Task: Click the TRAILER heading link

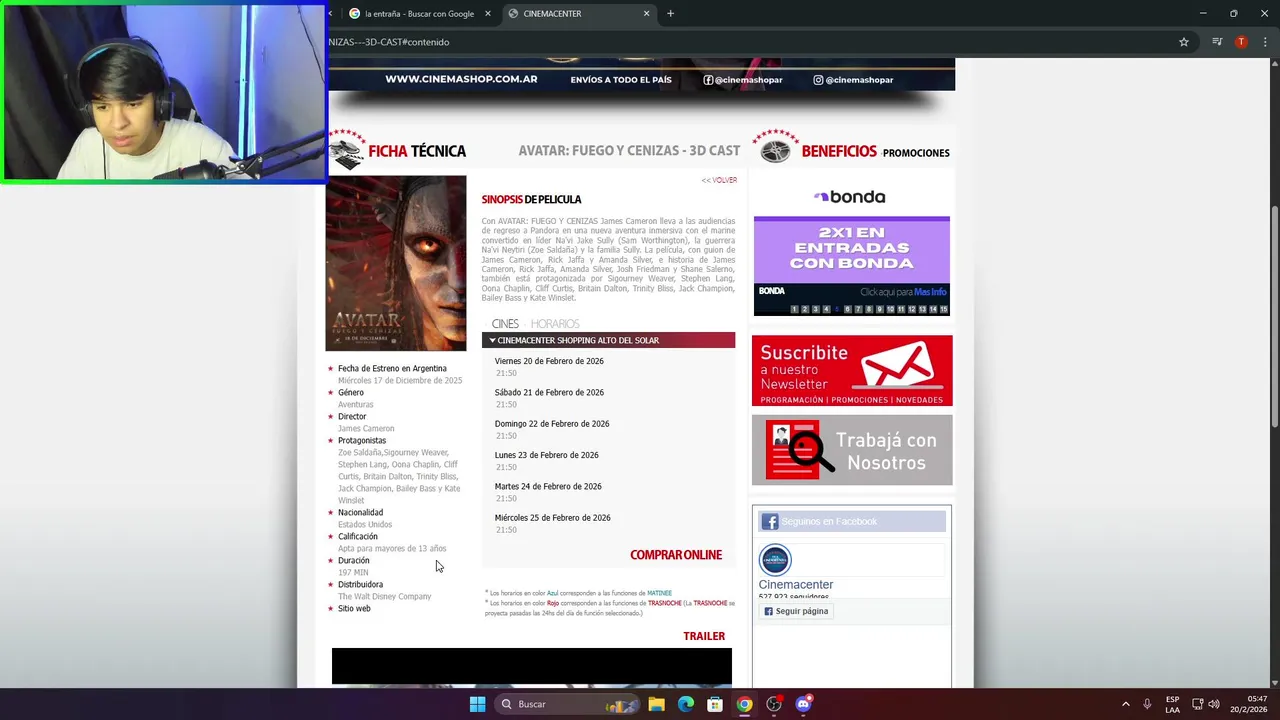Action: [704, 636]
